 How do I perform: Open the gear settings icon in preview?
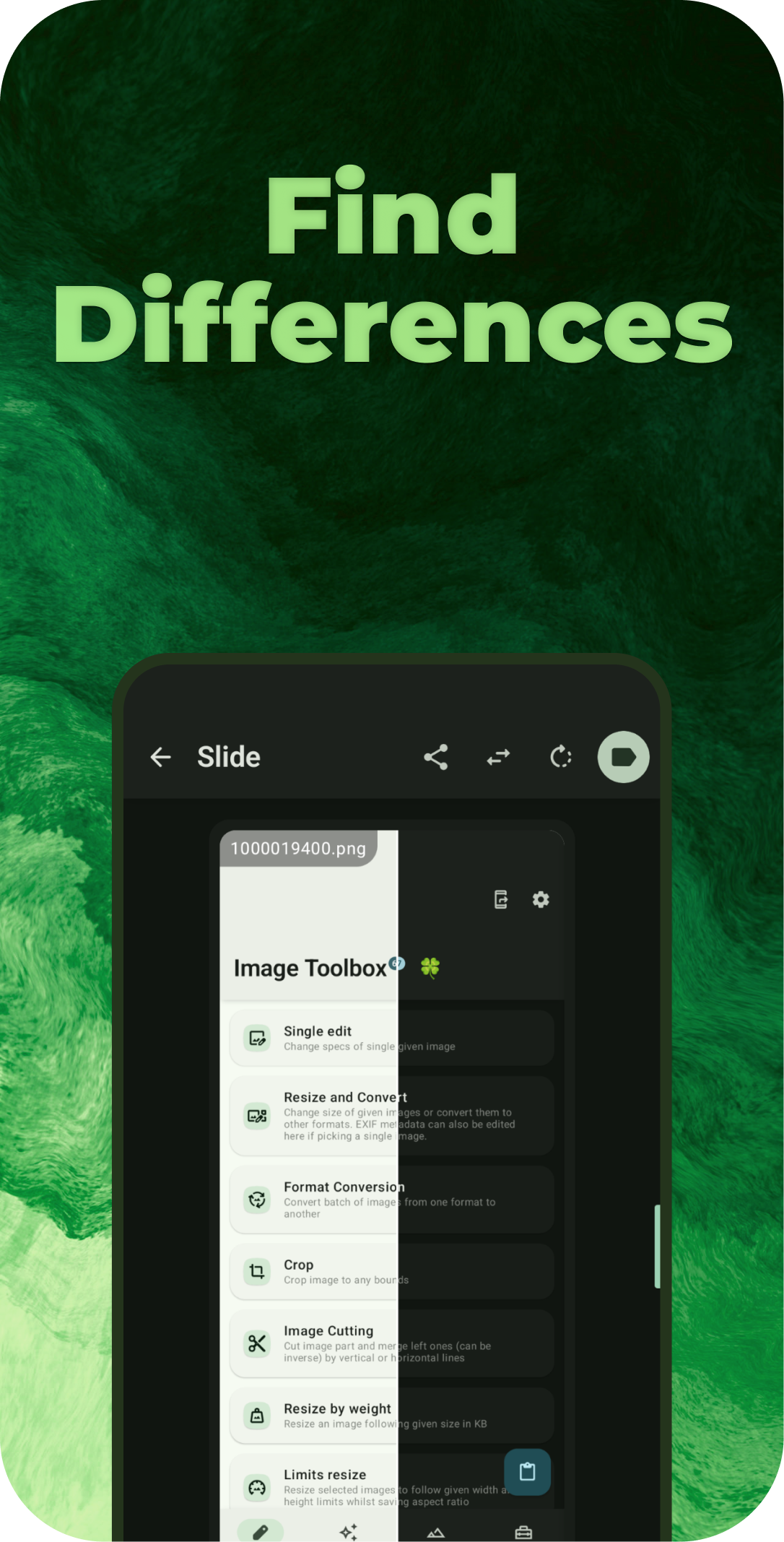tap(541, 899)
